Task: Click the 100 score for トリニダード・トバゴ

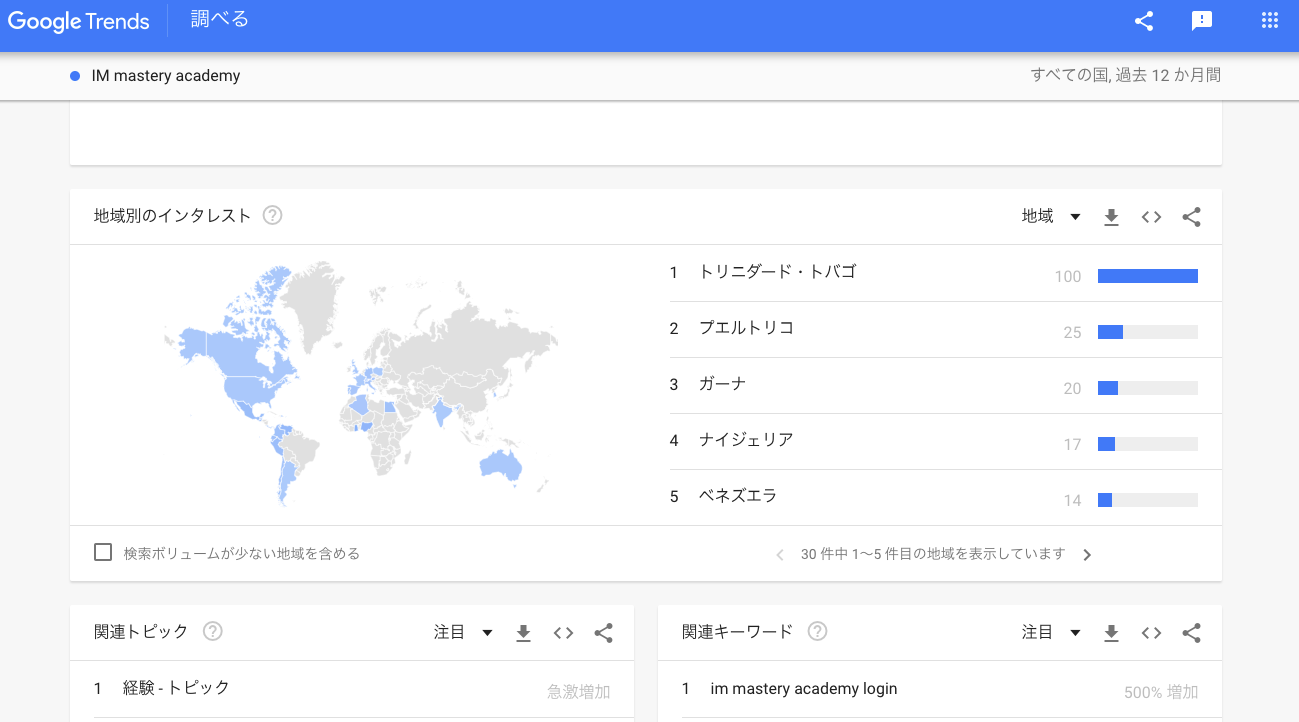Action: [1068, 277]
